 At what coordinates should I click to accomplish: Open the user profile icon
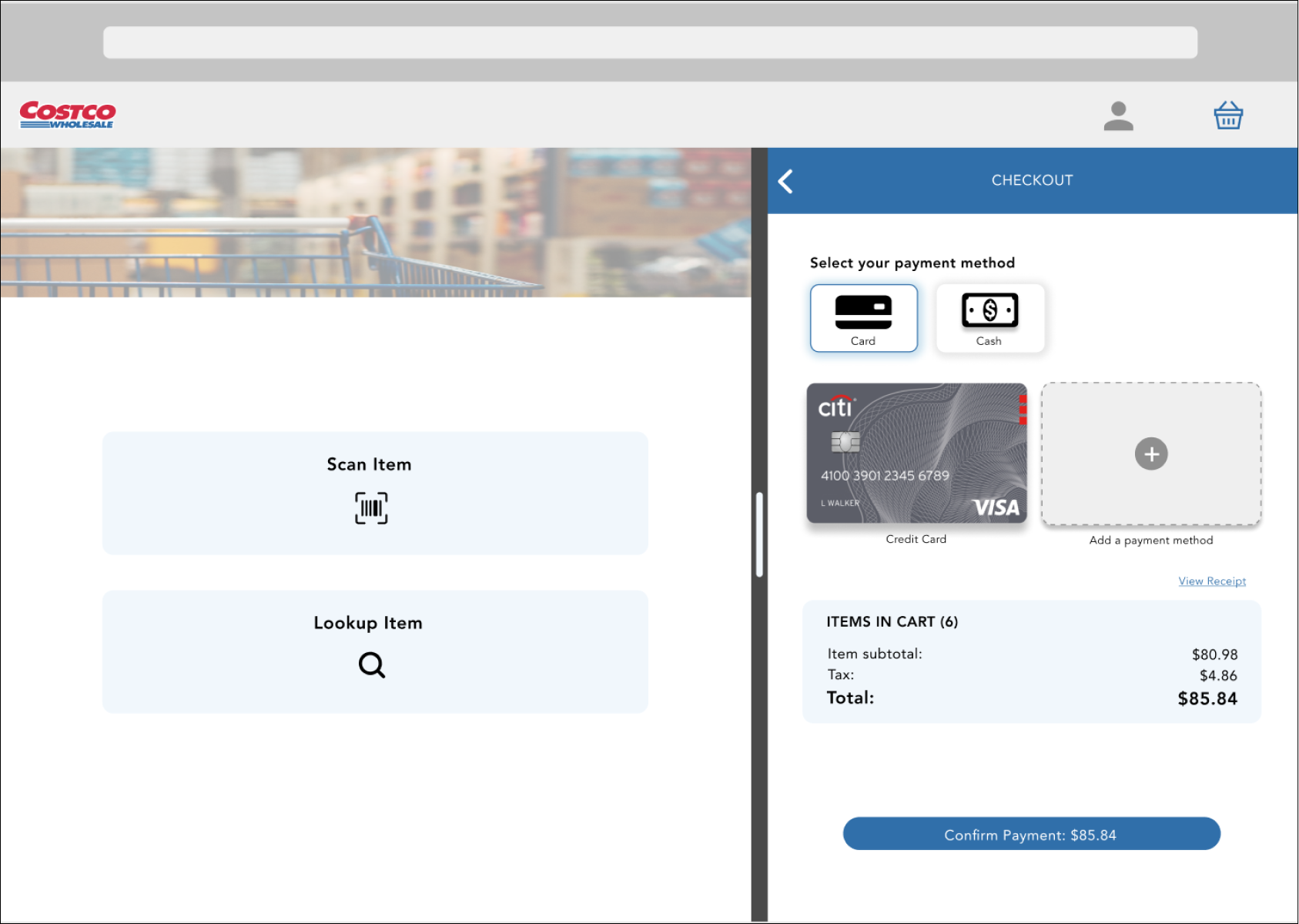point(1118,116)
